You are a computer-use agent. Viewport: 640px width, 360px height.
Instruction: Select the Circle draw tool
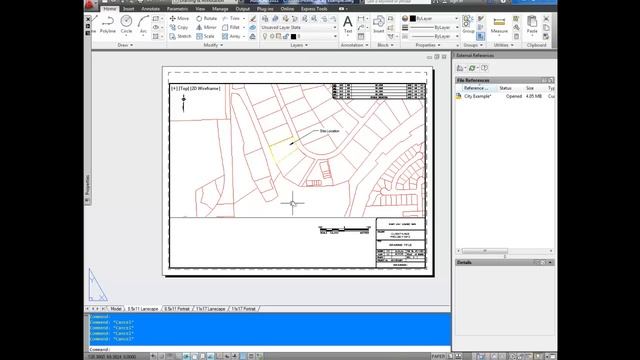(x=126, y=24)
